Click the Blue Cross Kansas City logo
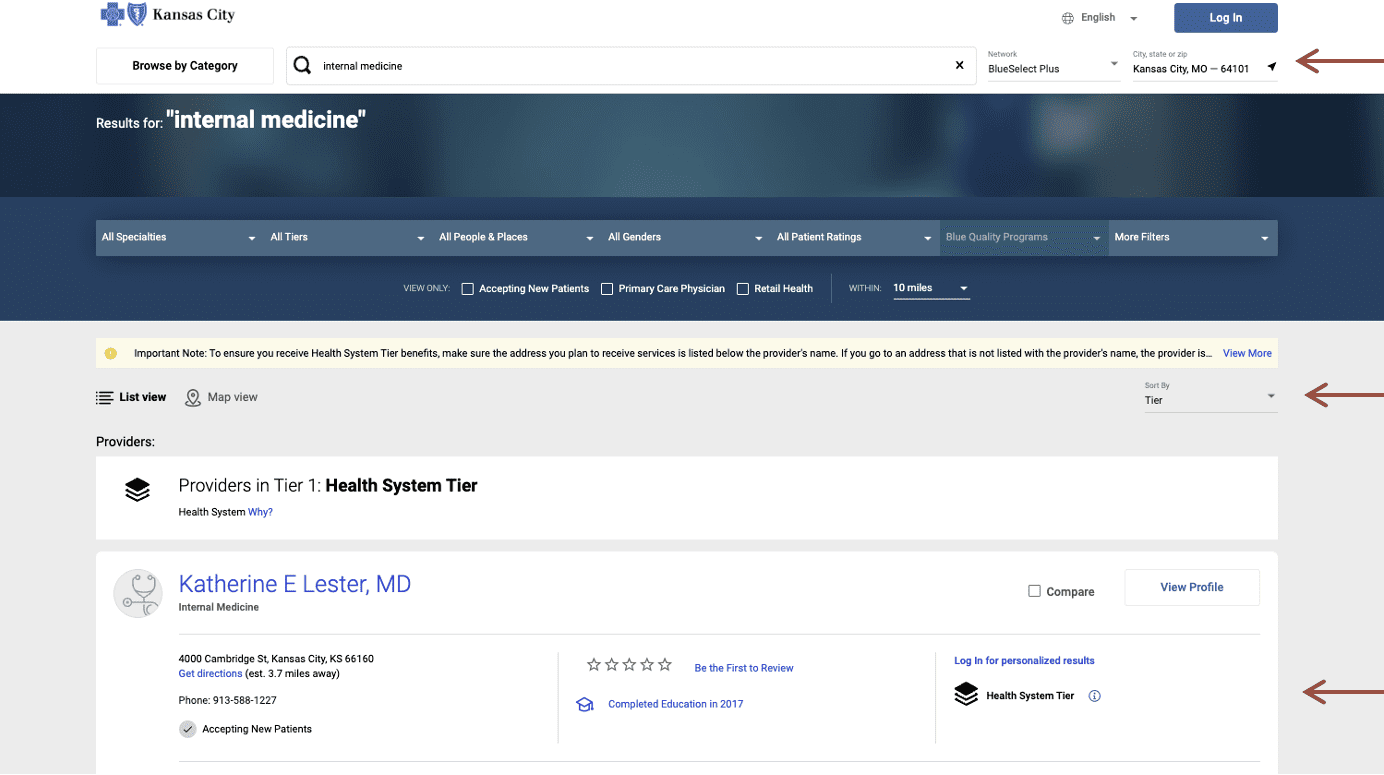The image size is (1384, 775). tap(168, 15)
